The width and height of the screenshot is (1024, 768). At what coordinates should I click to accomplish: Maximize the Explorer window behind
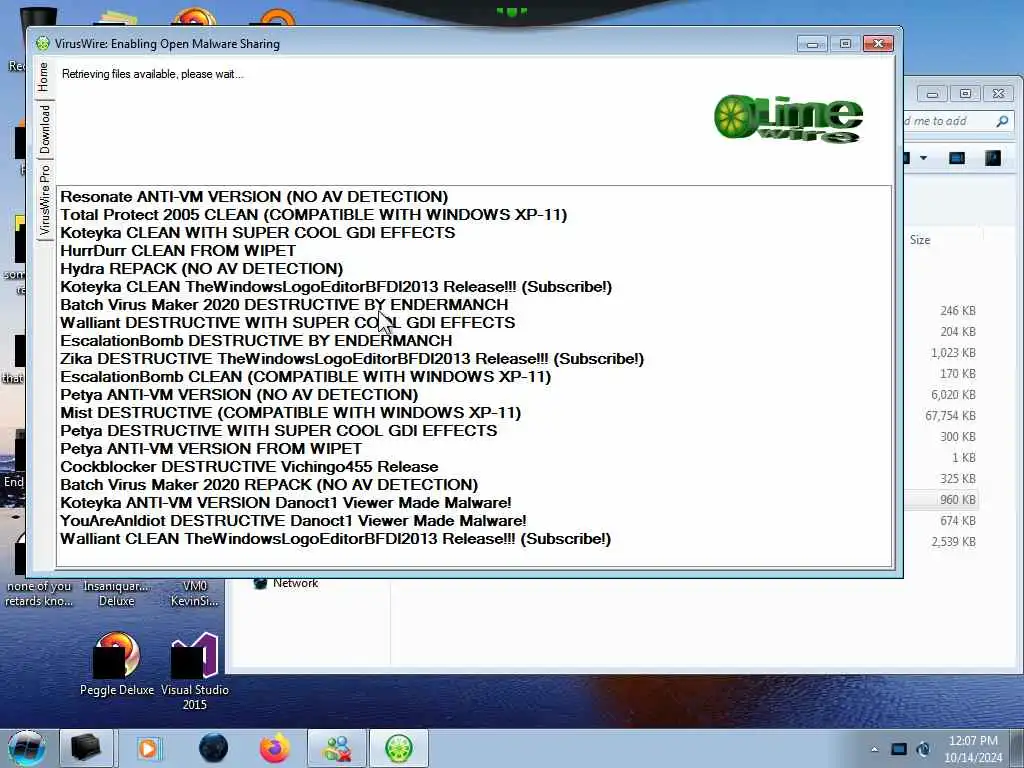click(x=965, y=94)
